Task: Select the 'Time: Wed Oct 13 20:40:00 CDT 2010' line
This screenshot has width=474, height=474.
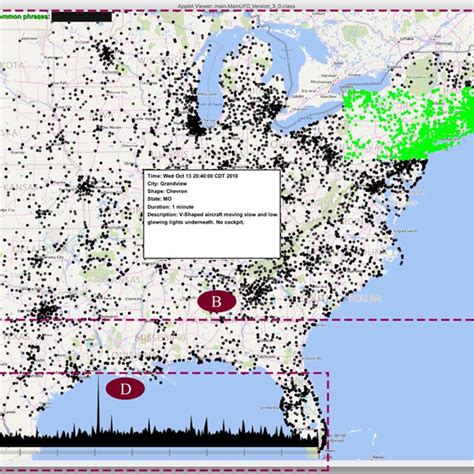Action: 193,176
